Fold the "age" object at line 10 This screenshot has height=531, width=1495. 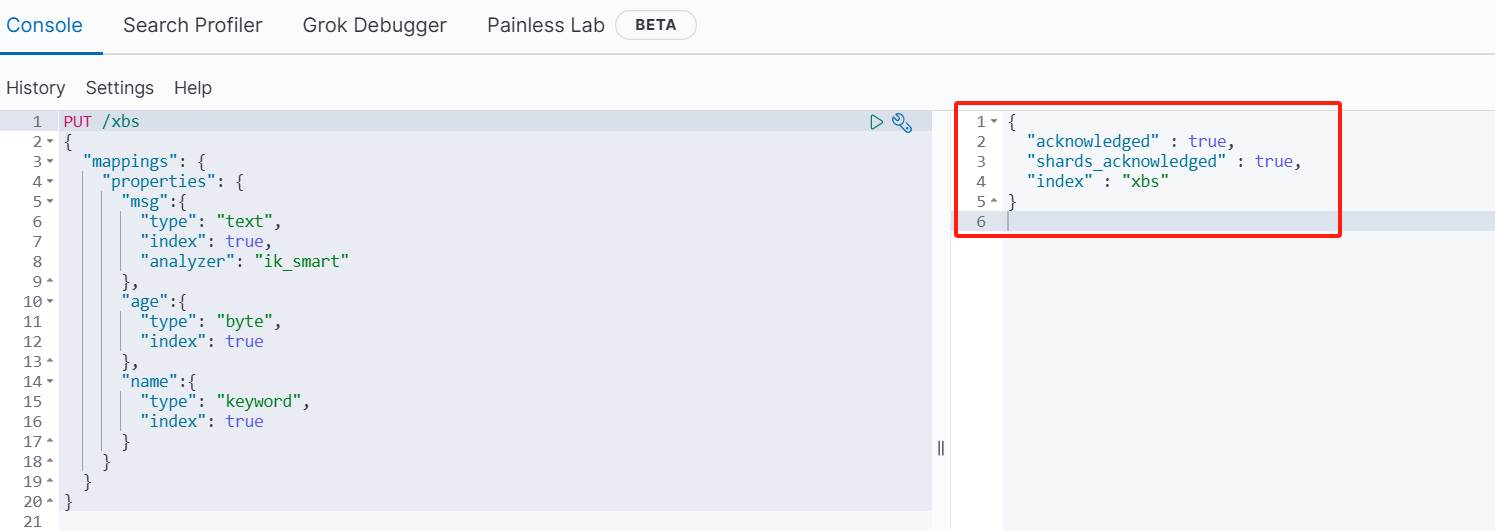click(50, 302)
